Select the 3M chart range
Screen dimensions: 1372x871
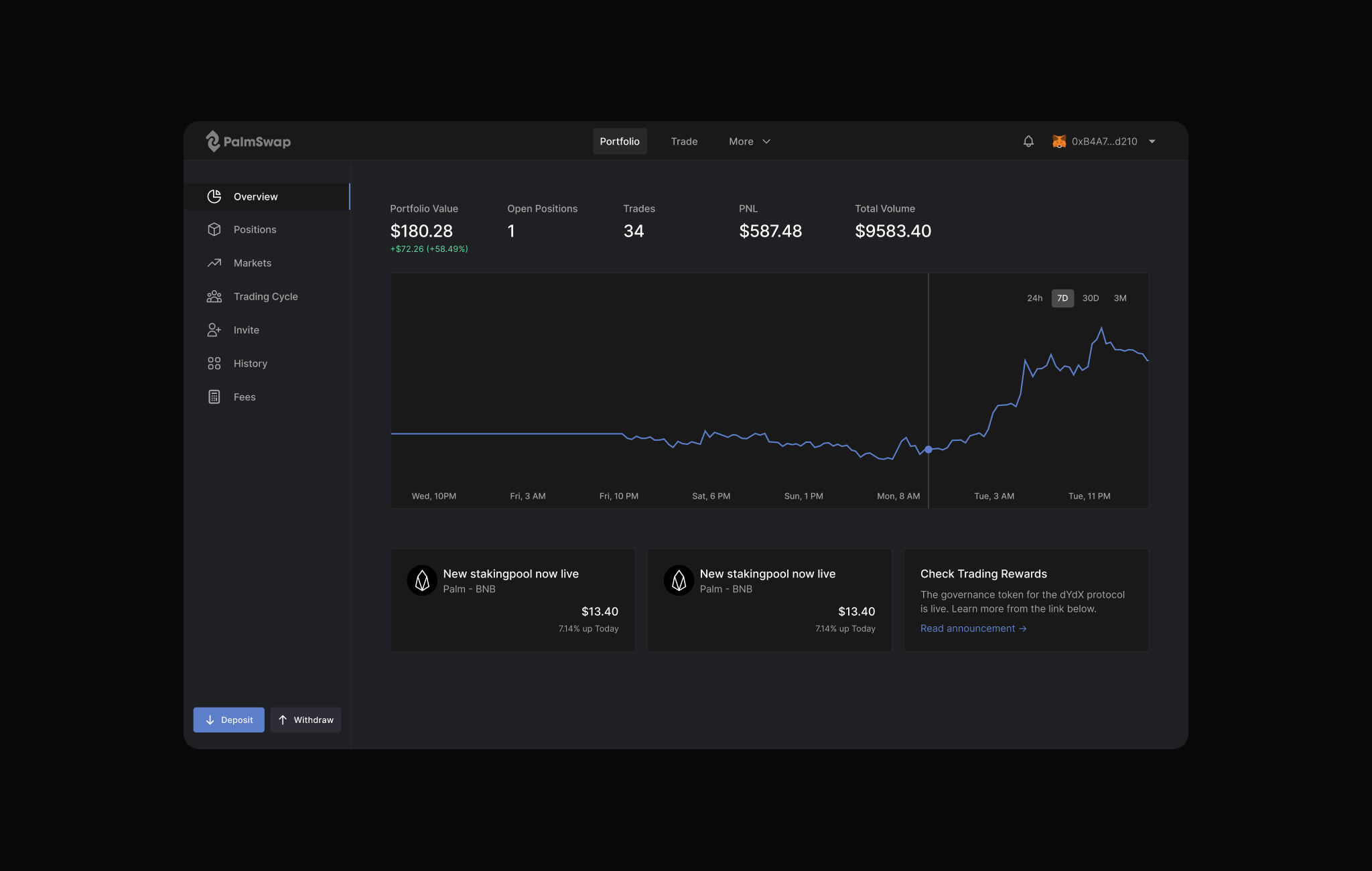1120,298
